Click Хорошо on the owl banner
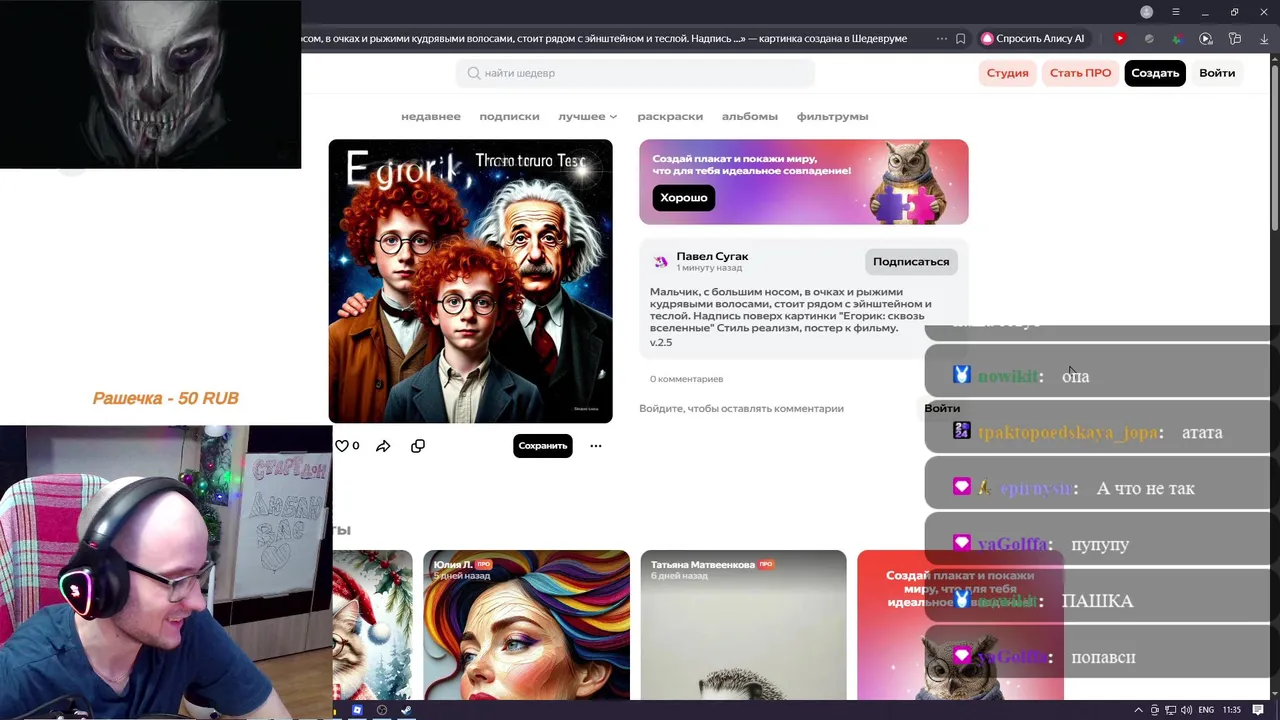 684,197
